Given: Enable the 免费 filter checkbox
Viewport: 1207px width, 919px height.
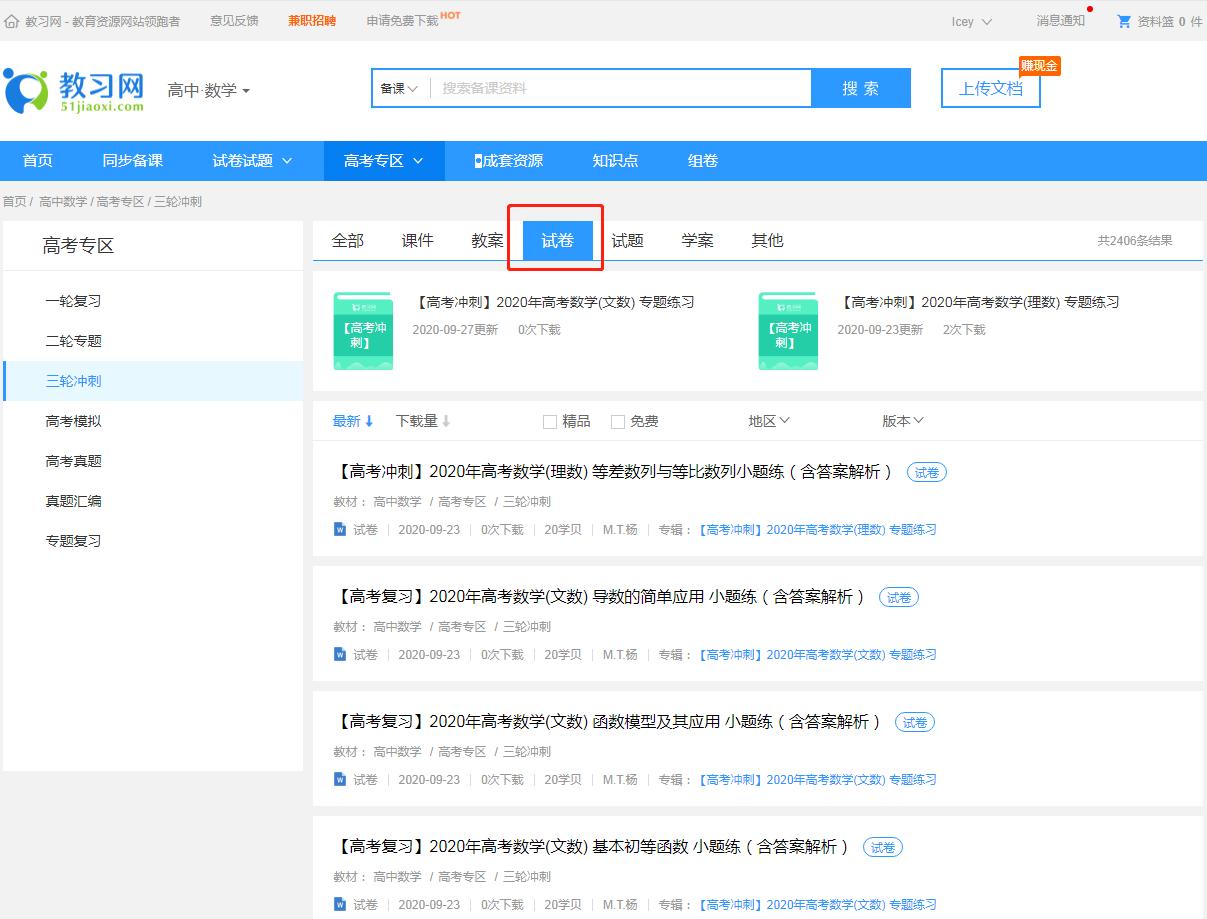Looking at the screenshot, I should [x=617, y=421].
